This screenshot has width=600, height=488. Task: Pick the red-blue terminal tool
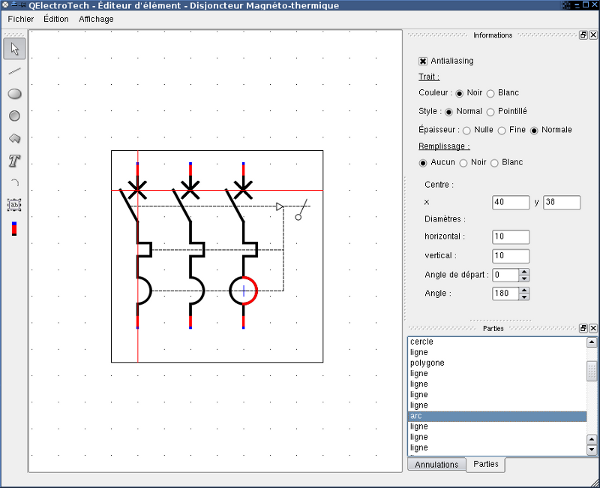pyautogui.click(x=15, y=228)
